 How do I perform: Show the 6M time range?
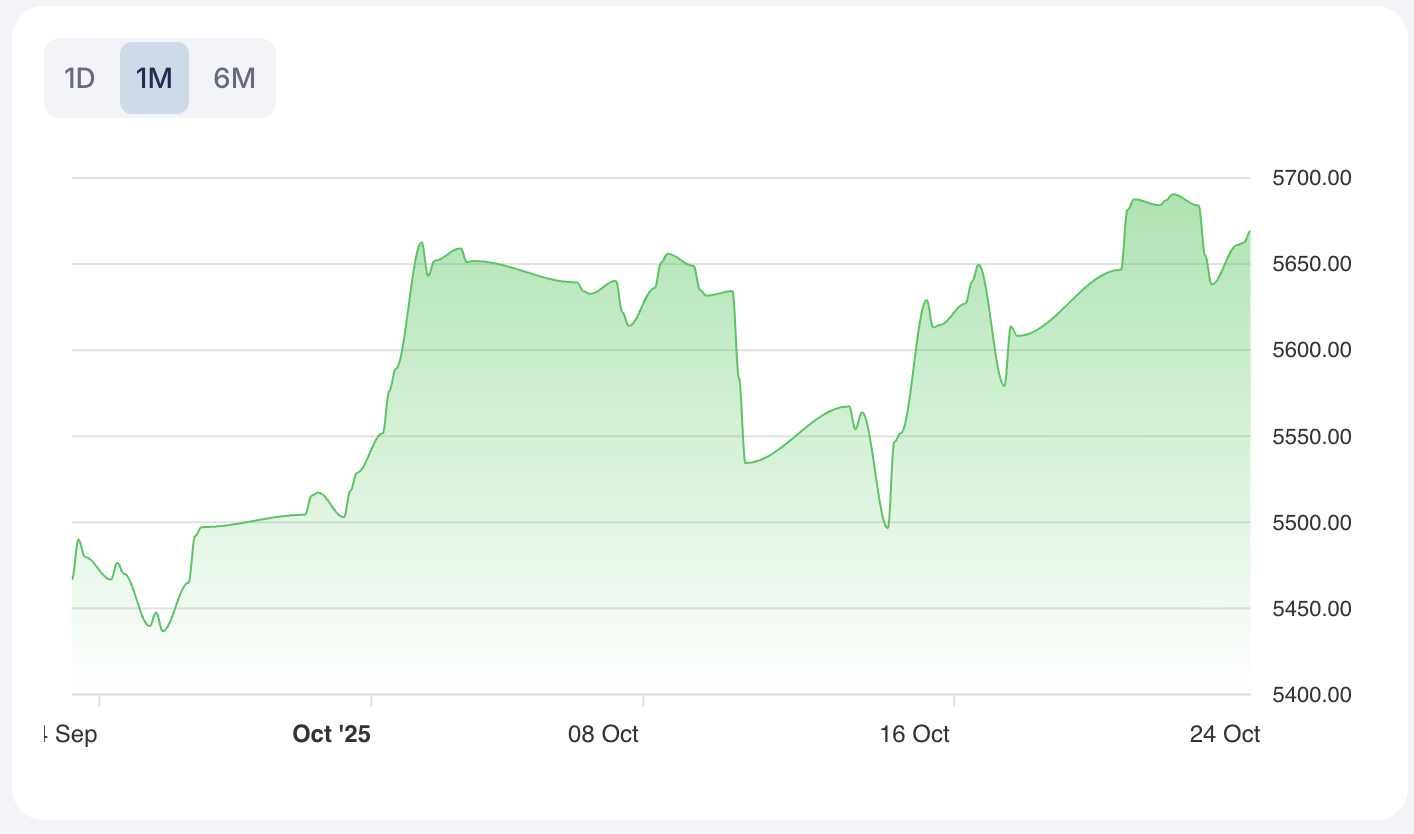click(x=235, y=78)
